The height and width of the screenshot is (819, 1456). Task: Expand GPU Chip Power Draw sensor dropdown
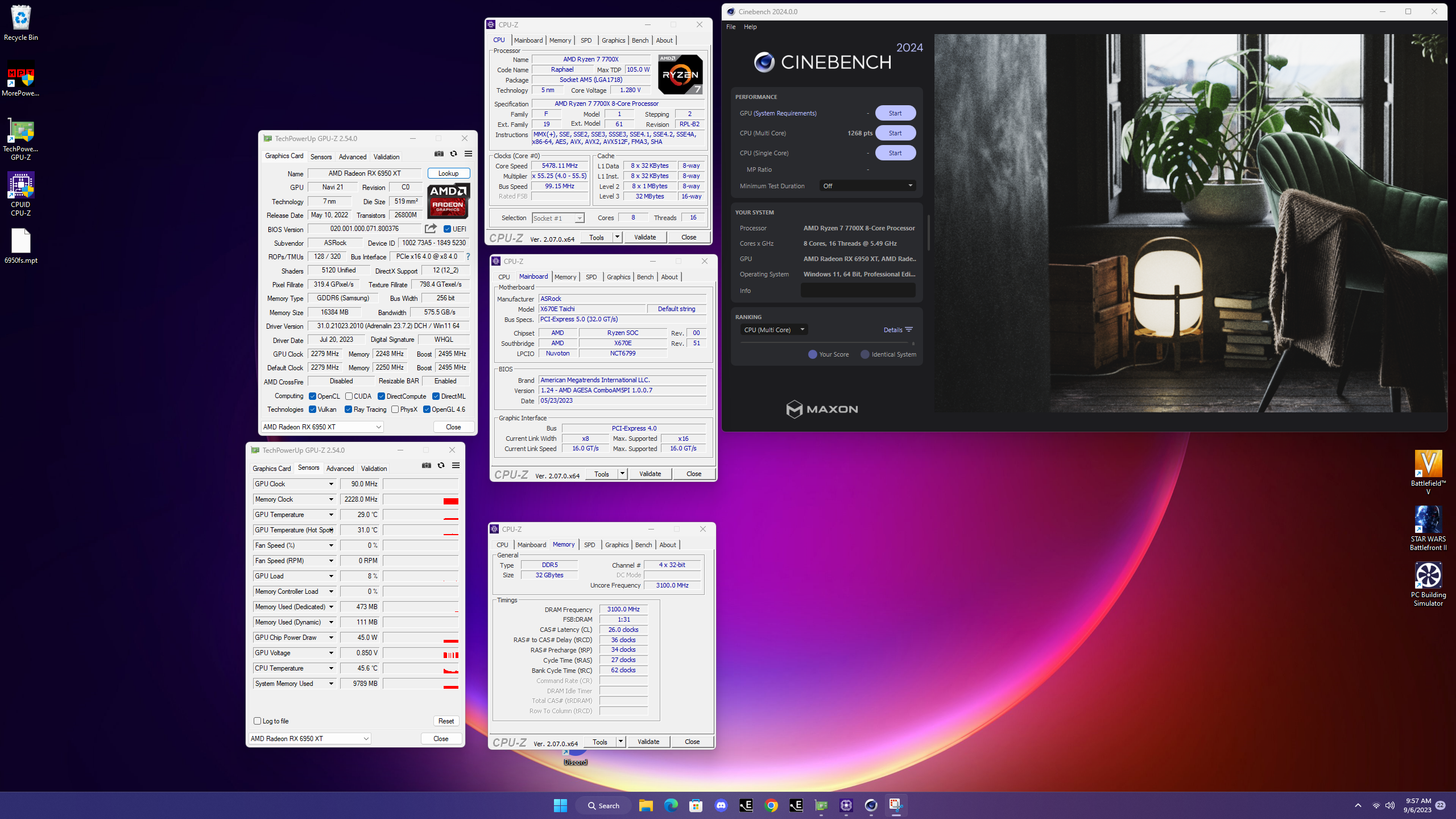331,638
